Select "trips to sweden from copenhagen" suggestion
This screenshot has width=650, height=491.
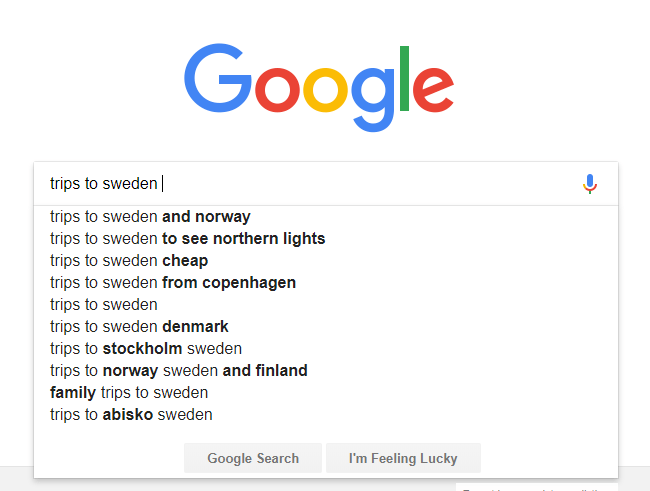point(173,283)
